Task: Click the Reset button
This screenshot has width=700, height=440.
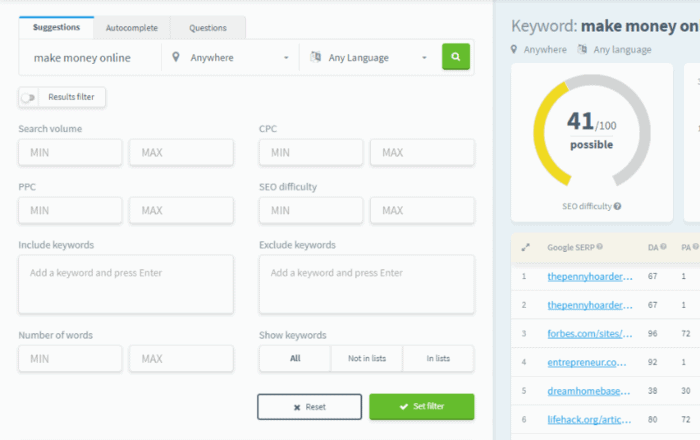Action: pos(309,407)
